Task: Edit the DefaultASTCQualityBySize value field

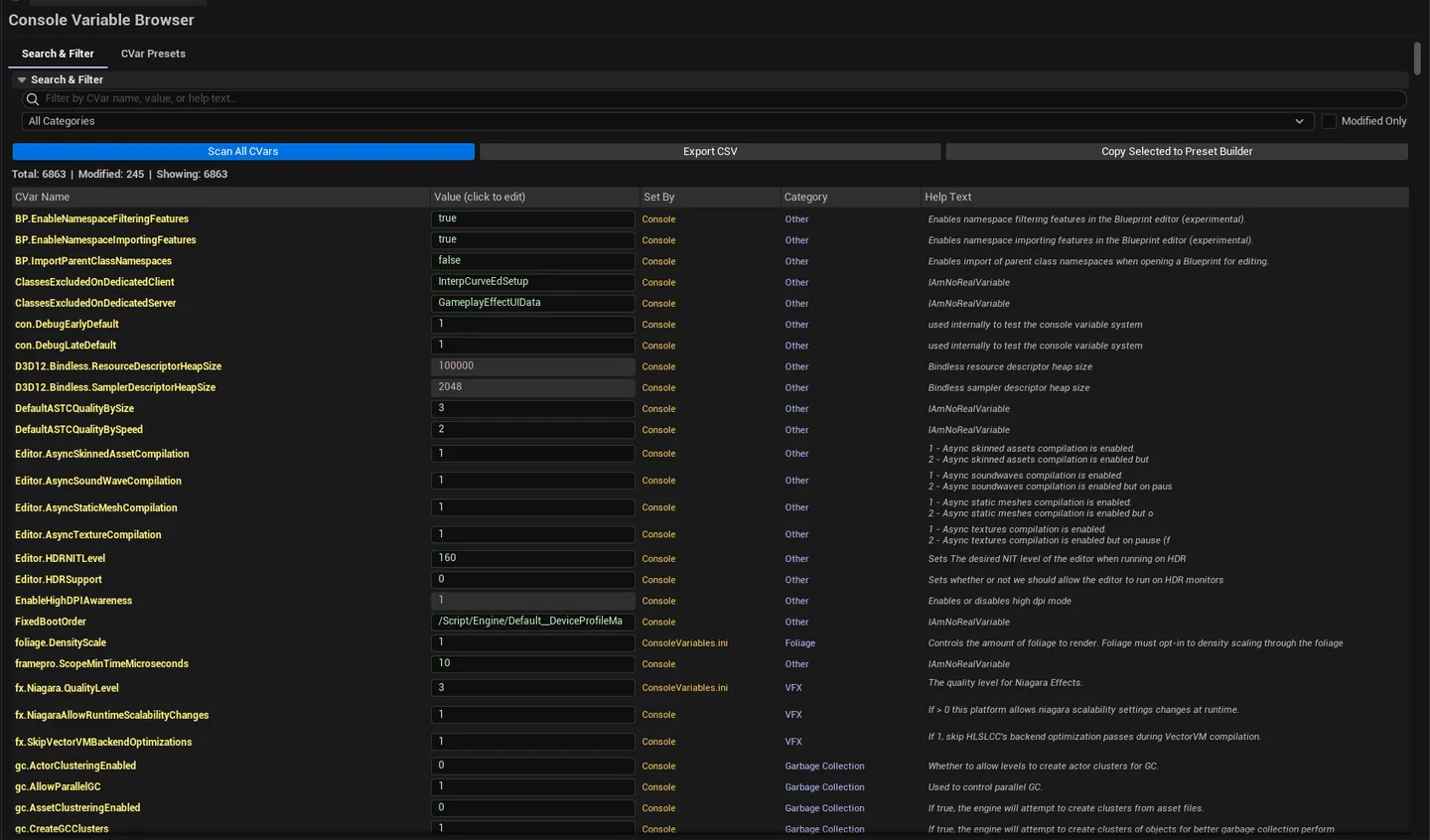Action: (533, 408)
